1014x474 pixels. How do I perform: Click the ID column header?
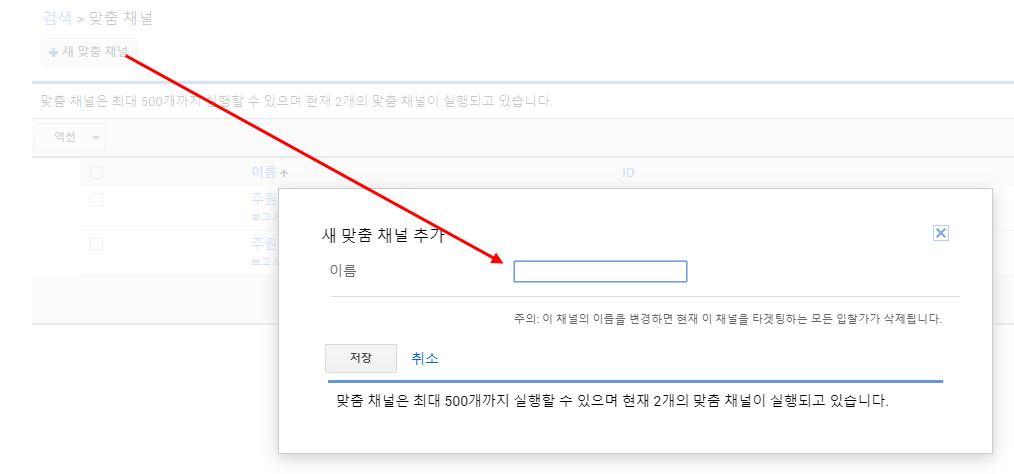pyautogui.click(x=628, y=173)
